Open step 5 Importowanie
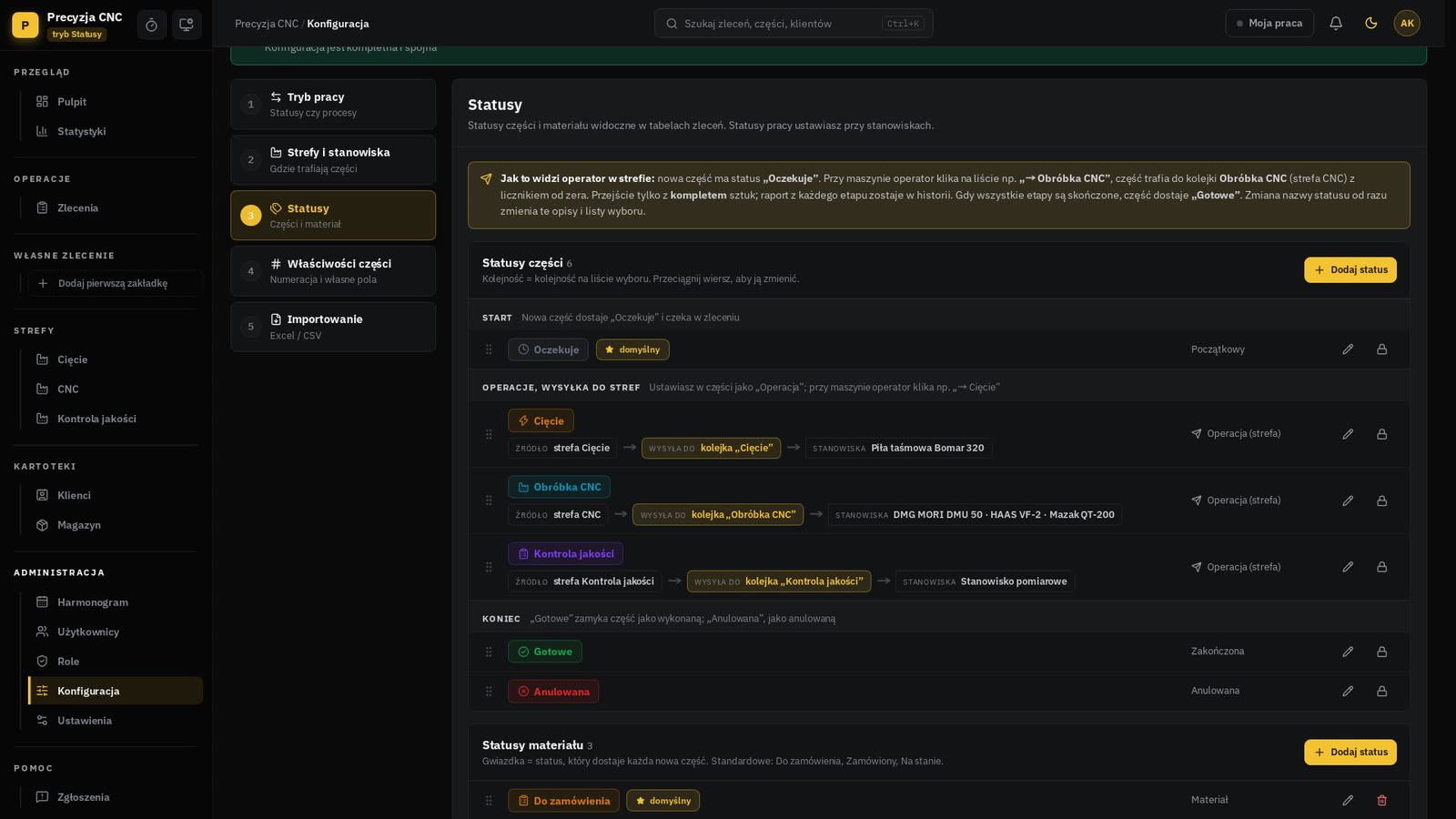Viewport: 1456px width, 819px height. tap(333, 327)
